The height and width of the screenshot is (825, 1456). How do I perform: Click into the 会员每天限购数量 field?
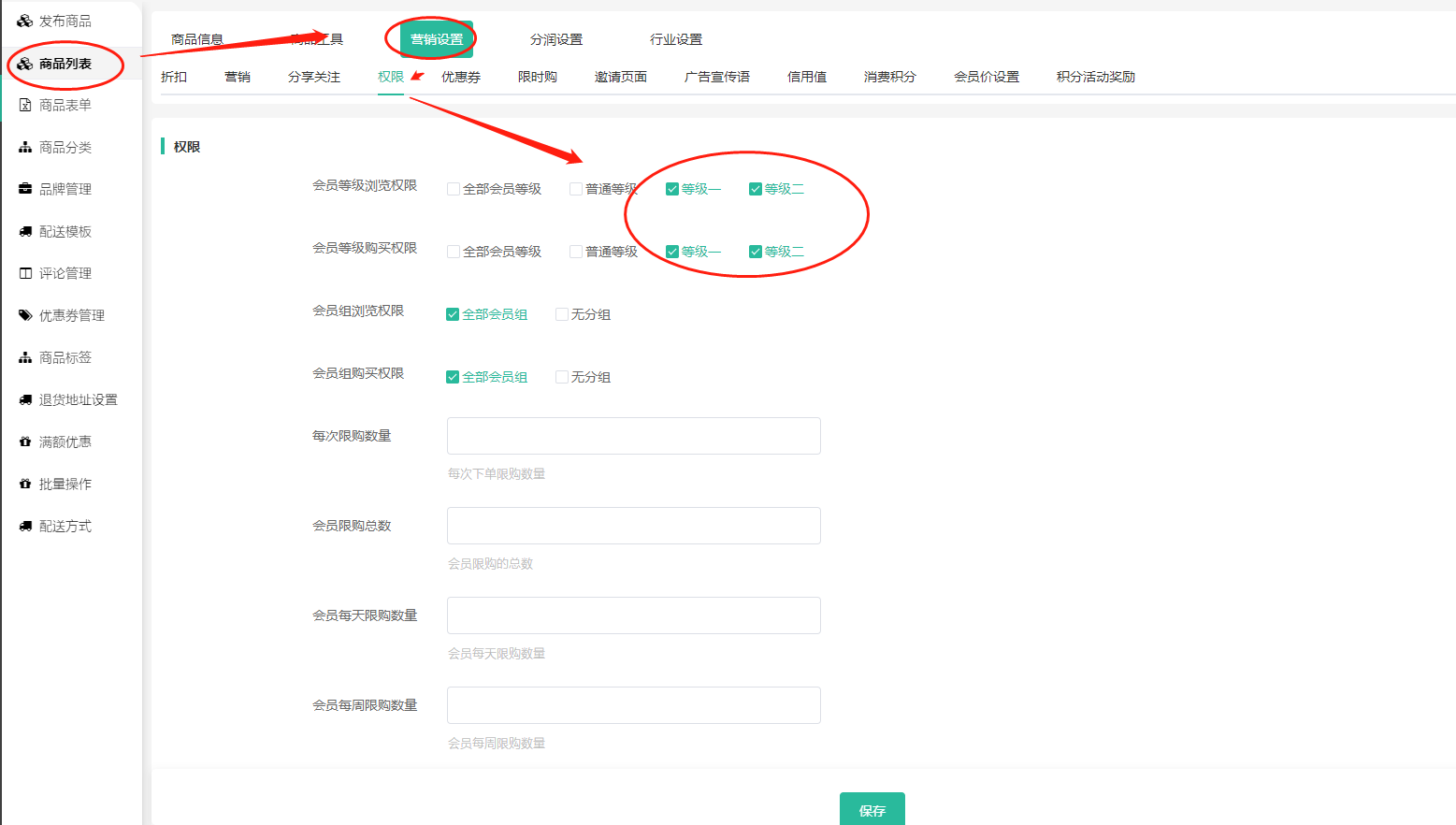click(633, 615)
